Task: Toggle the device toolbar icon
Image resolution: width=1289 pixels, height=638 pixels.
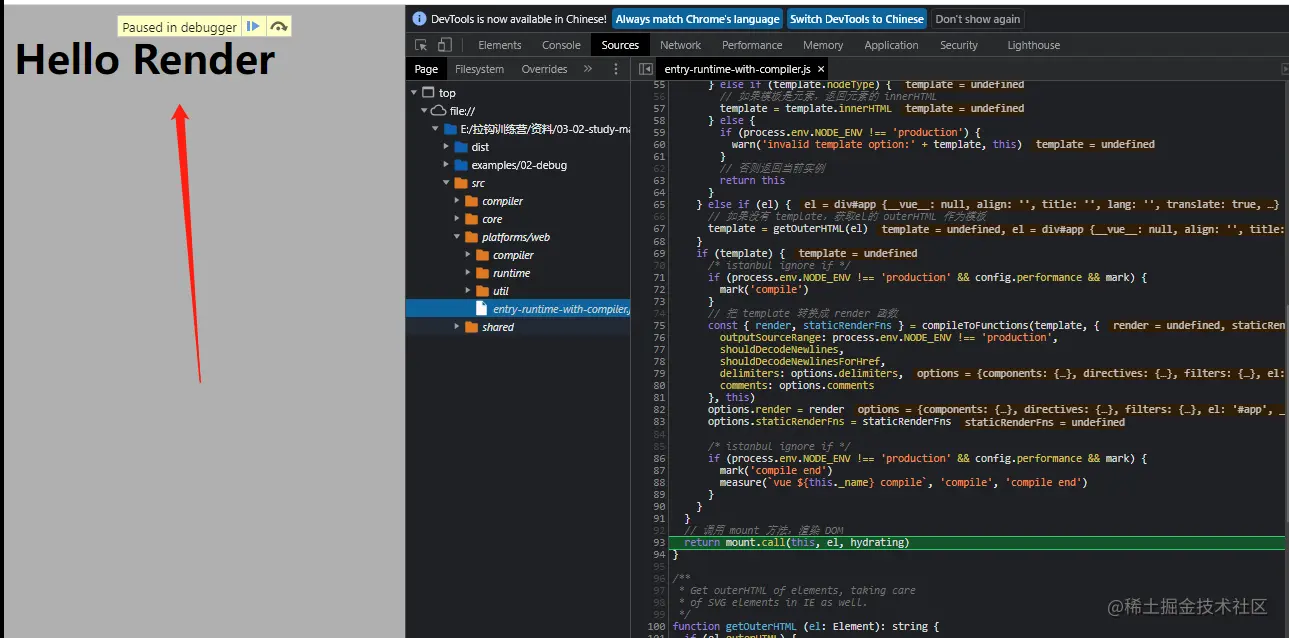Action: tap(445, 45)
